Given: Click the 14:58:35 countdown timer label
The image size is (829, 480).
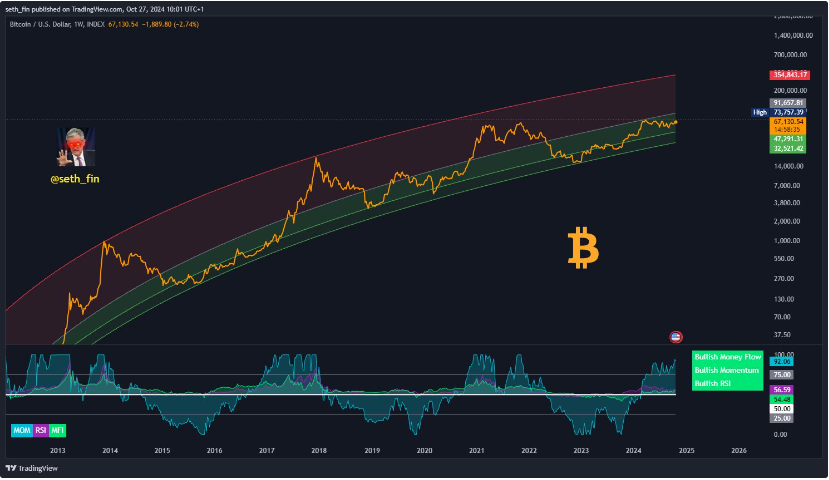Looking at the screenshot, I should pos(788,130).
